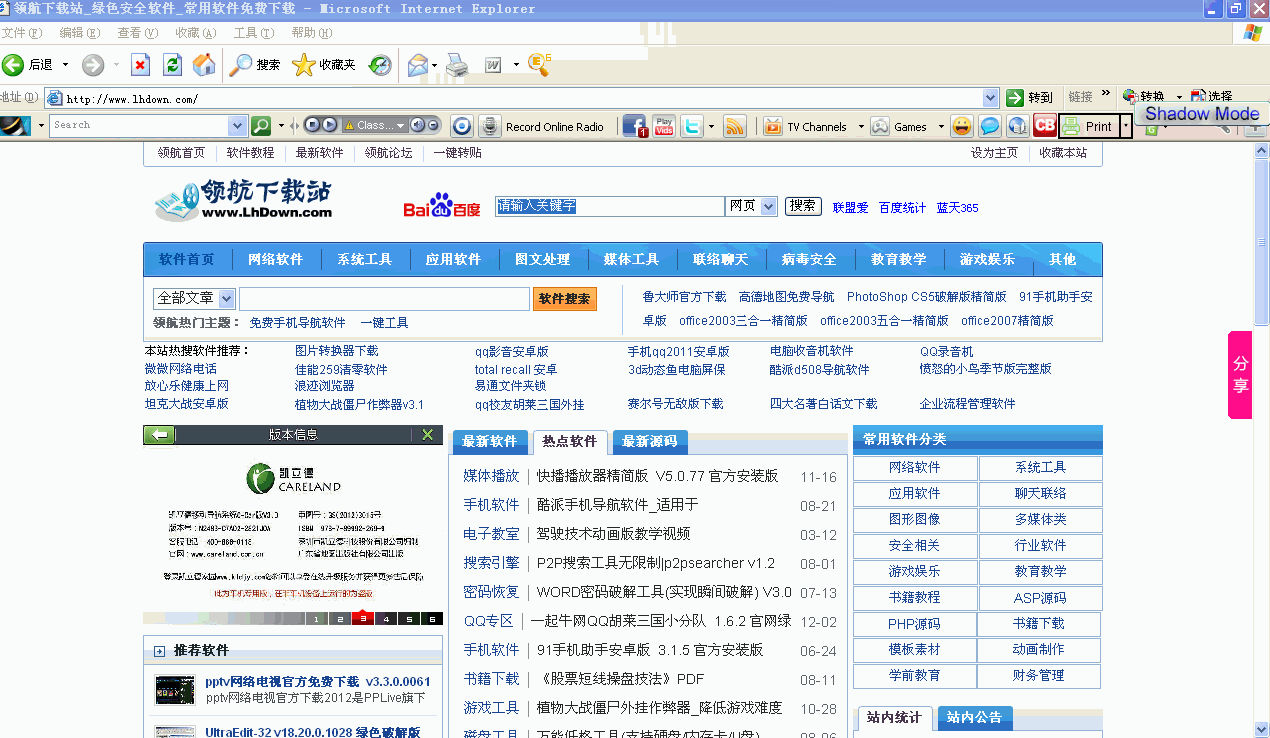Click the green Back arrow button

13,65
